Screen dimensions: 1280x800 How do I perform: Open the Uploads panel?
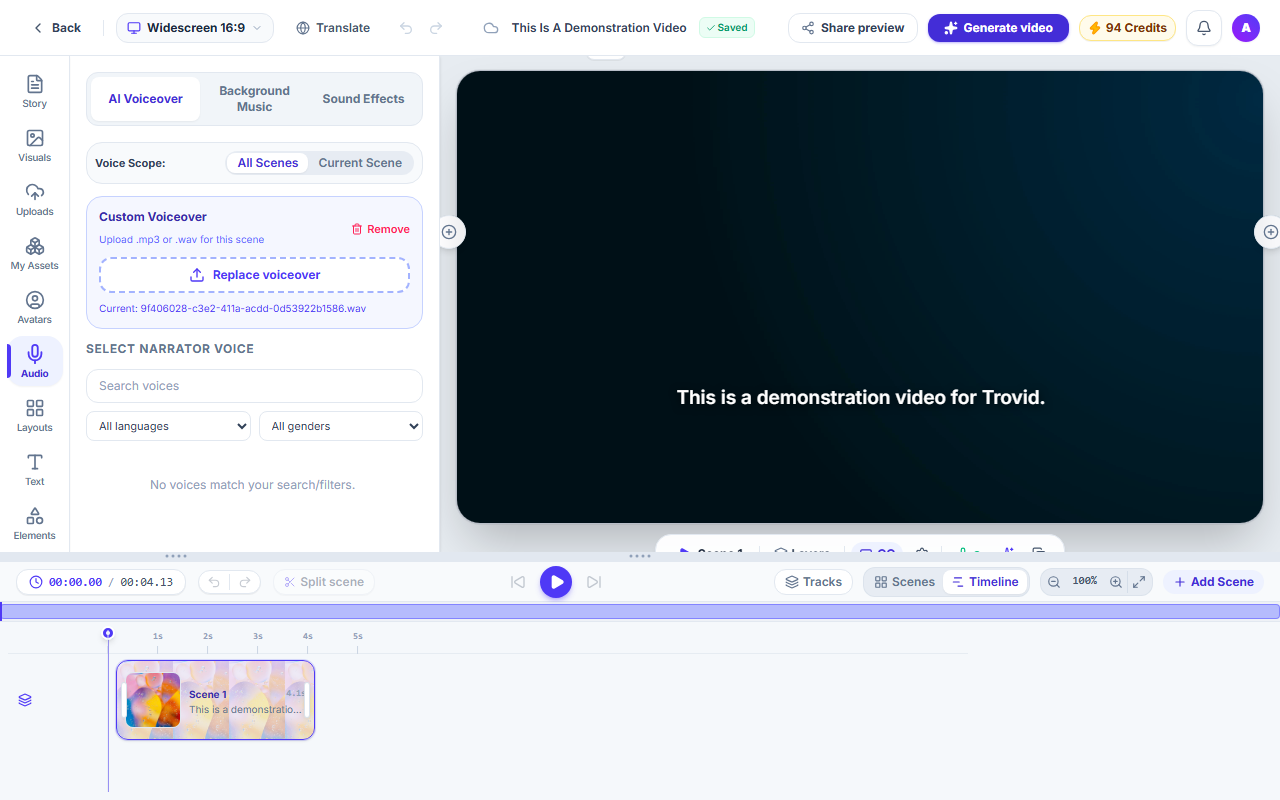35,199
